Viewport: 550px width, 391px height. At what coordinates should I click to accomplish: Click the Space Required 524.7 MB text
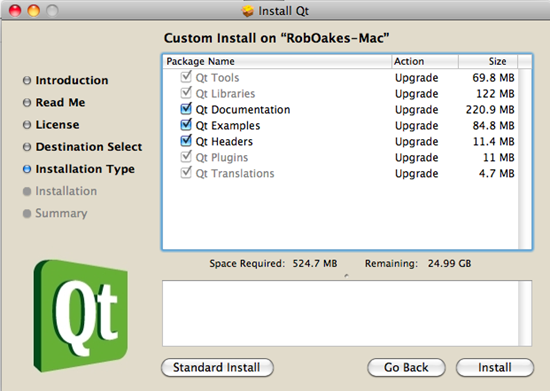[x=273, y=264]
